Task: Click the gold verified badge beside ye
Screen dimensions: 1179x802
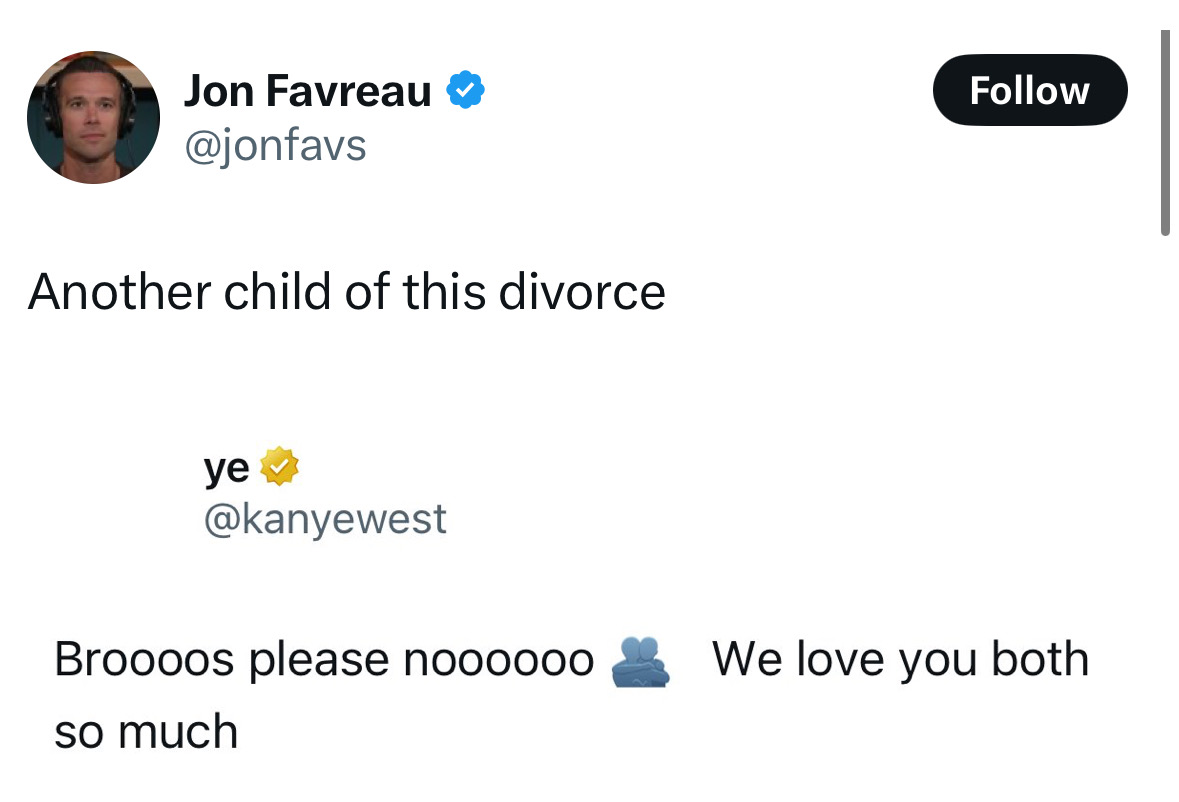Action: click(x=280, y=466)
